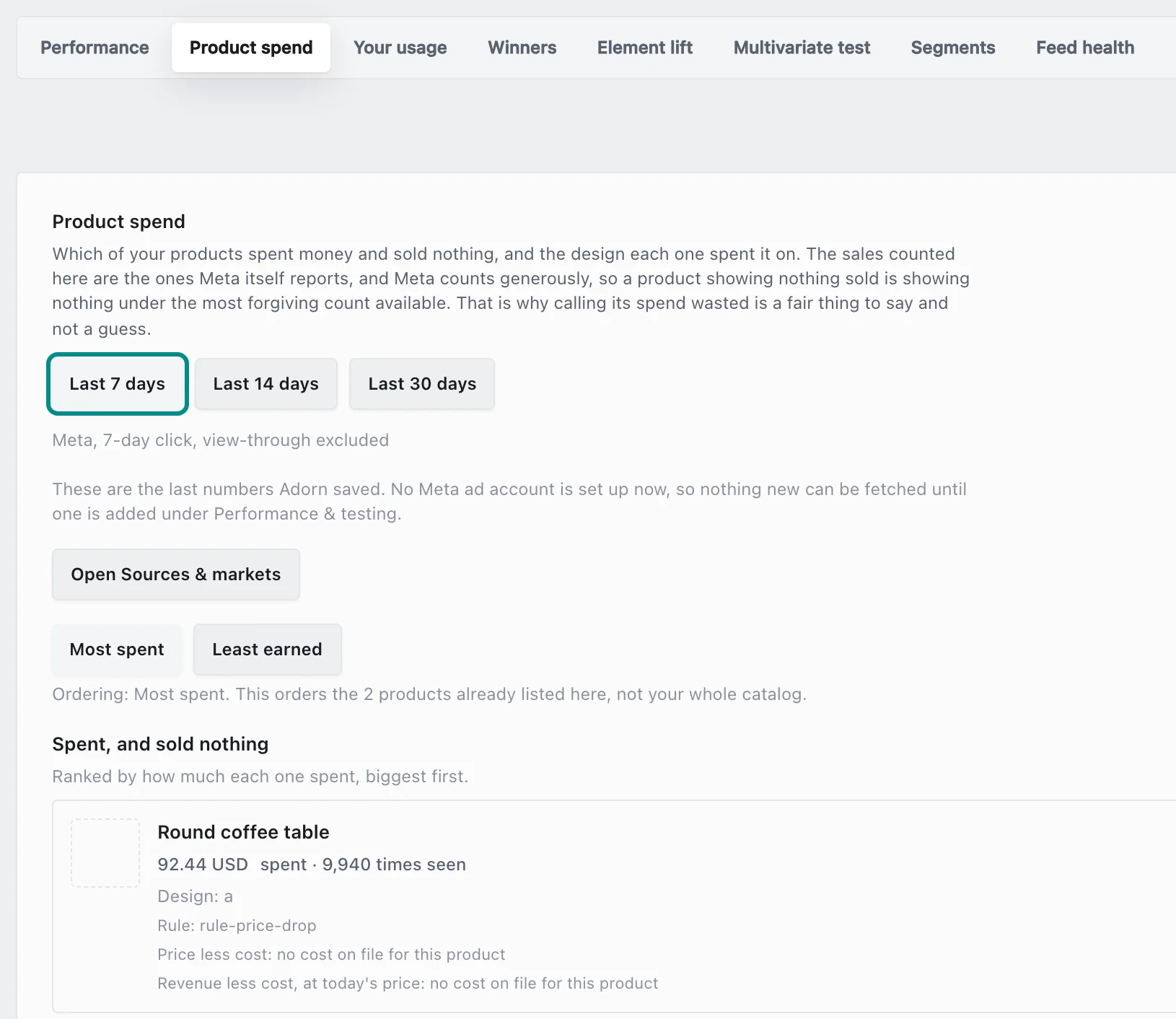Click the 92.44 USD spent value
The width and height of the screenshot is (1176, 1019).
203,865
